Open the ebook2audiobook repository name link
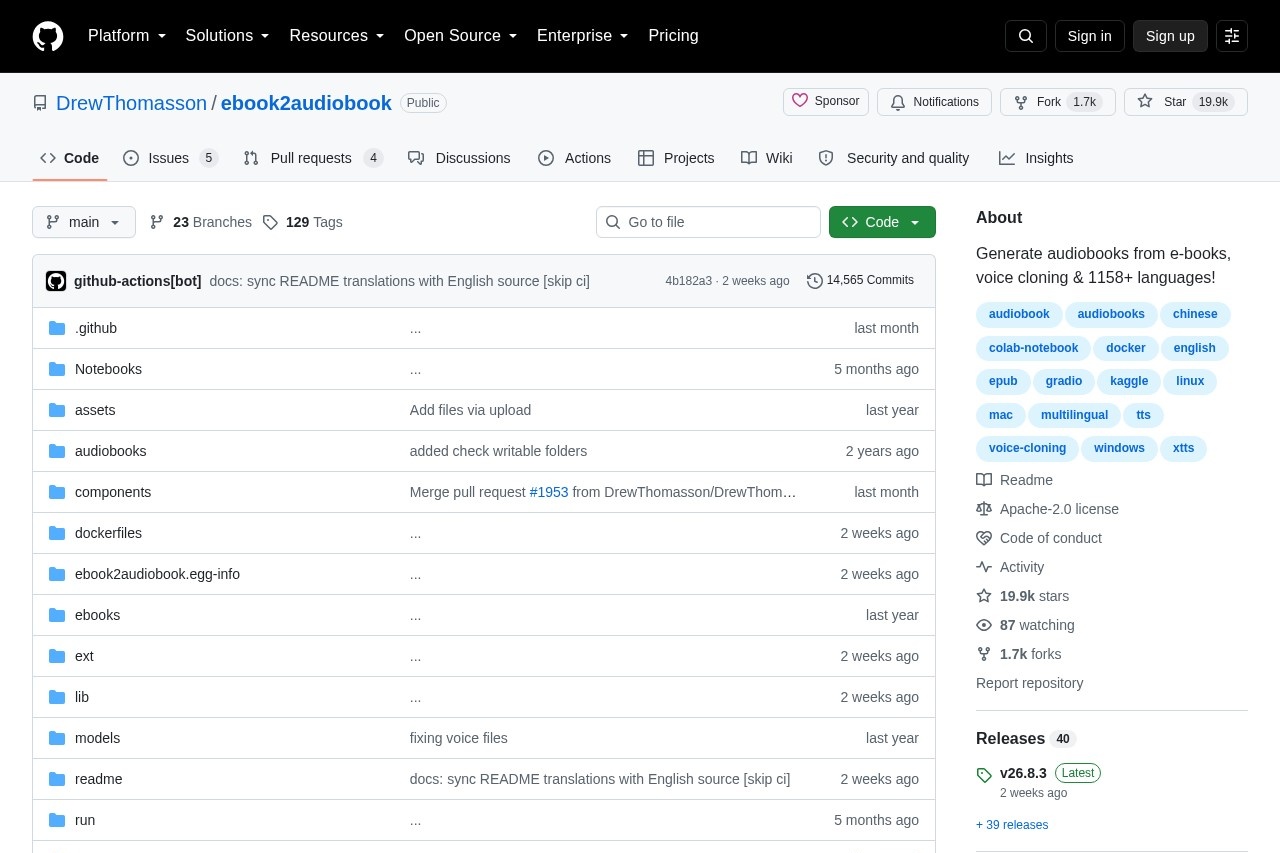The width and height of the screenshot is (1280, 853). click(306, 103)
